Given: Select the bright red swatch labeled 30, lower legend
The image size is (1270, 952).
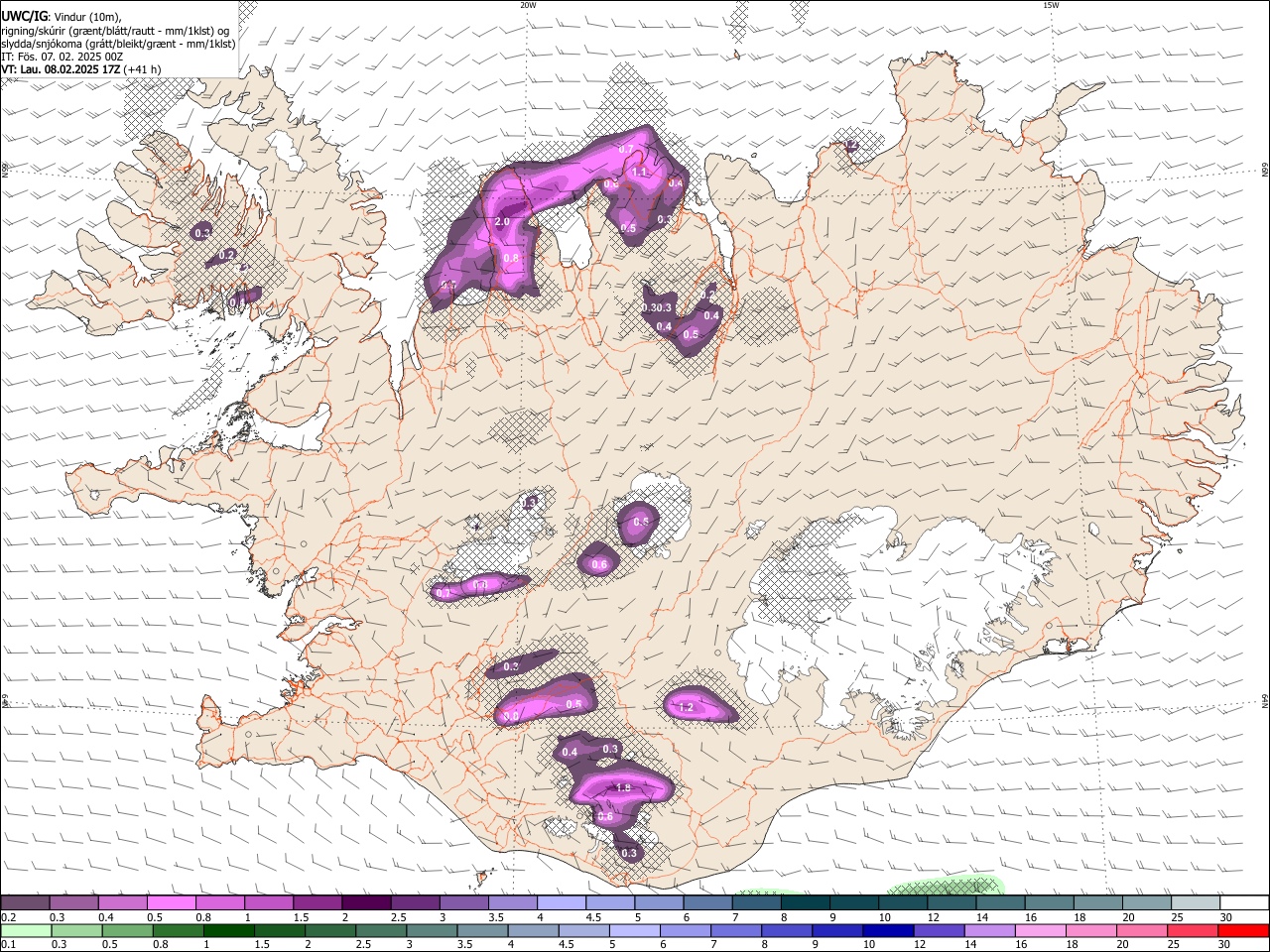Looking at the screenshot, I should pos(1244,930).
